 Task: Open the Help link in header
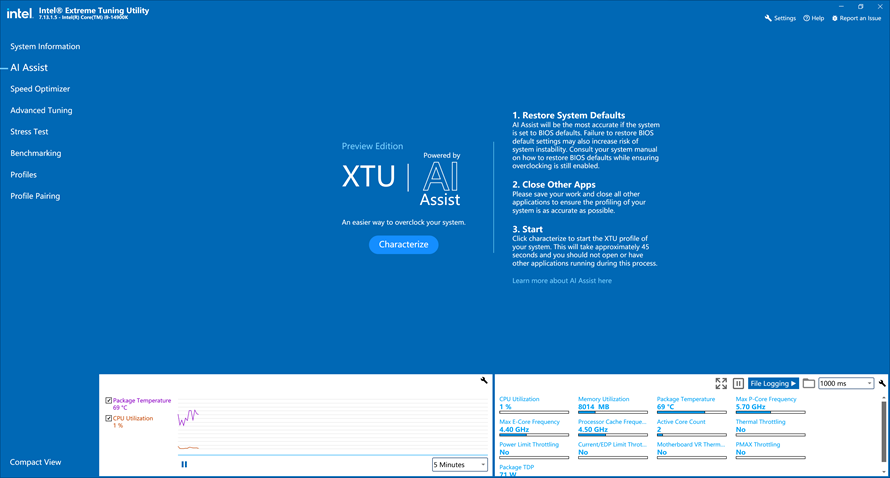point(813,18)
